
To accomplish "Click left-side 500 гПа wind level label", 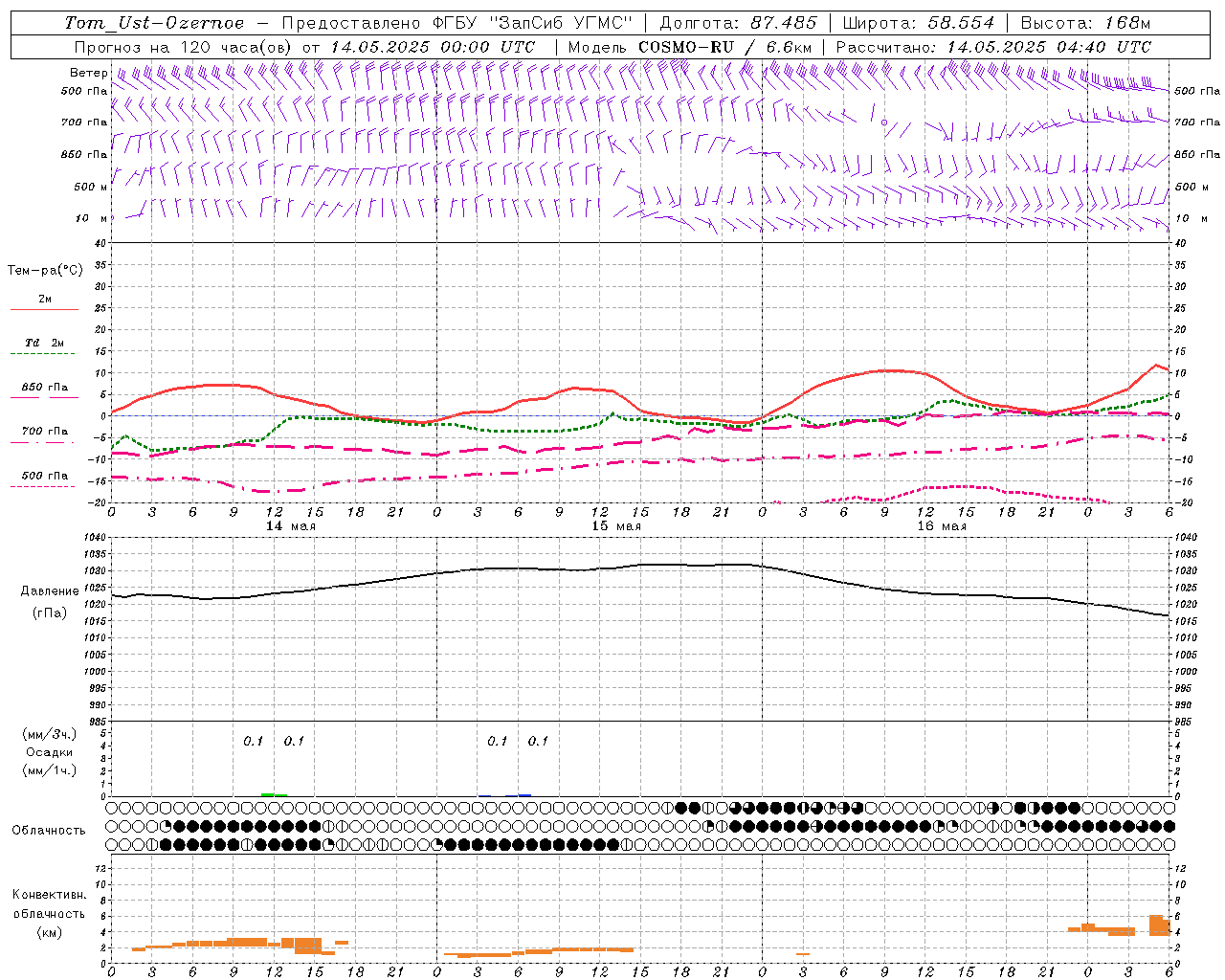I will [84, 91].
